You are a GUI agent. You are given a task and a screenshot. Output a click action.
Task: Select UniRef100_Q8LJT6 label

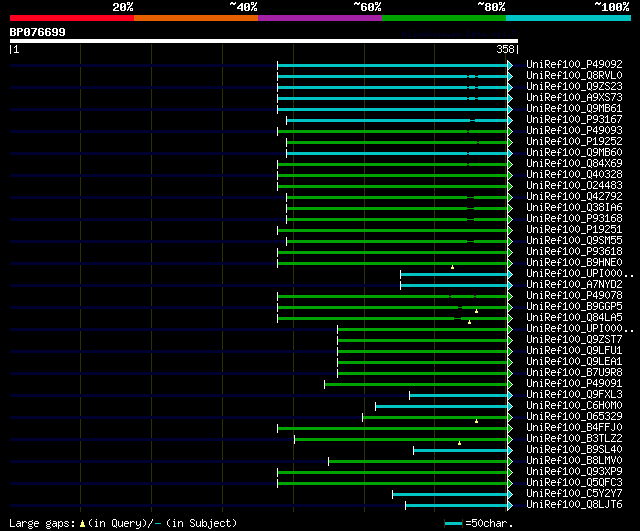pyautogui.click(x=574, y=505)
